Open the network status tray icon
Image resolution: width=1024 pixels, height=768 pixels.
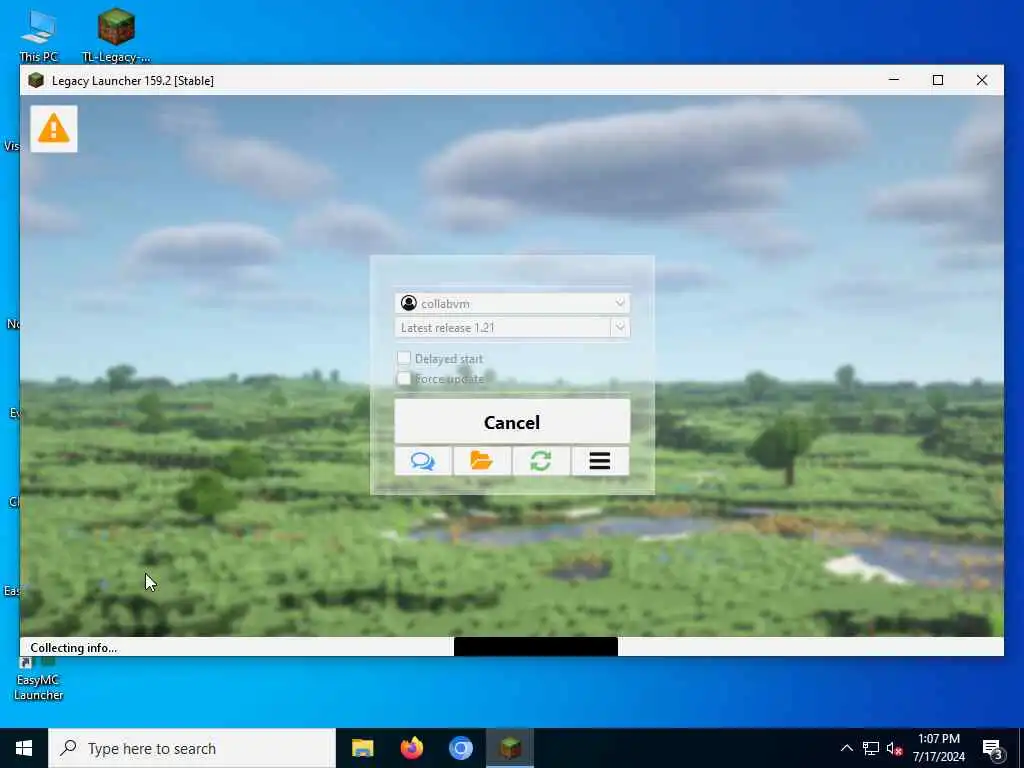871,748
